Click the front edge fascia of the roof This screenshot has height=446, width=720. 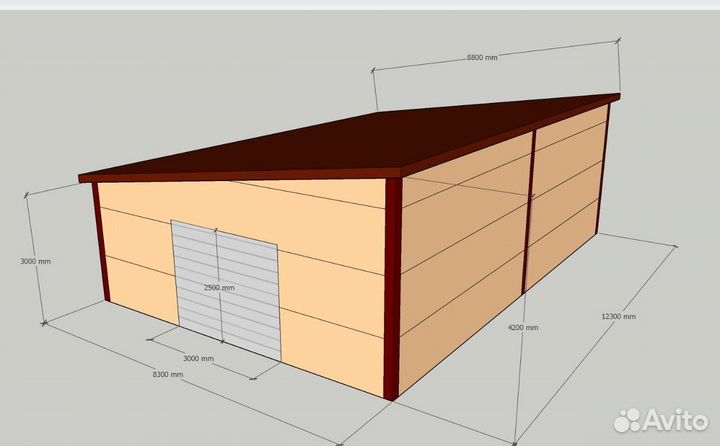point(240,176)
